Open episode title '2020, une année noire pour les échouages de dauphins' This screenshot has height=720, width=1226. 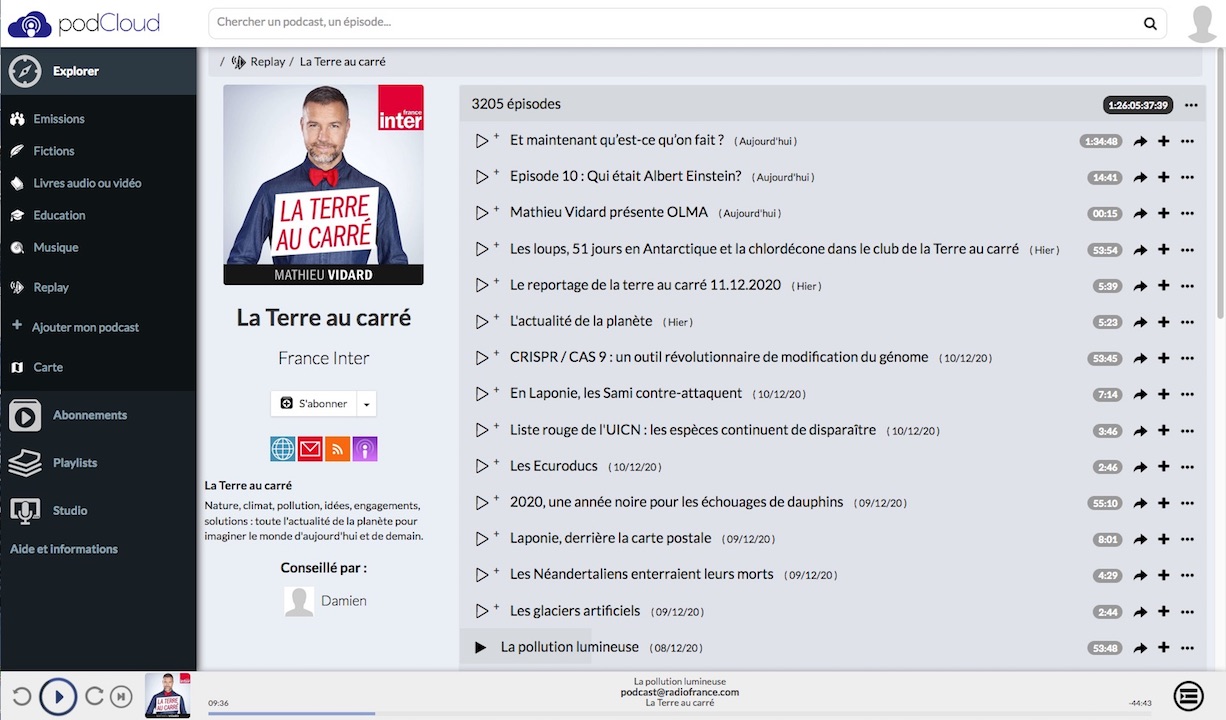[677, 502]
